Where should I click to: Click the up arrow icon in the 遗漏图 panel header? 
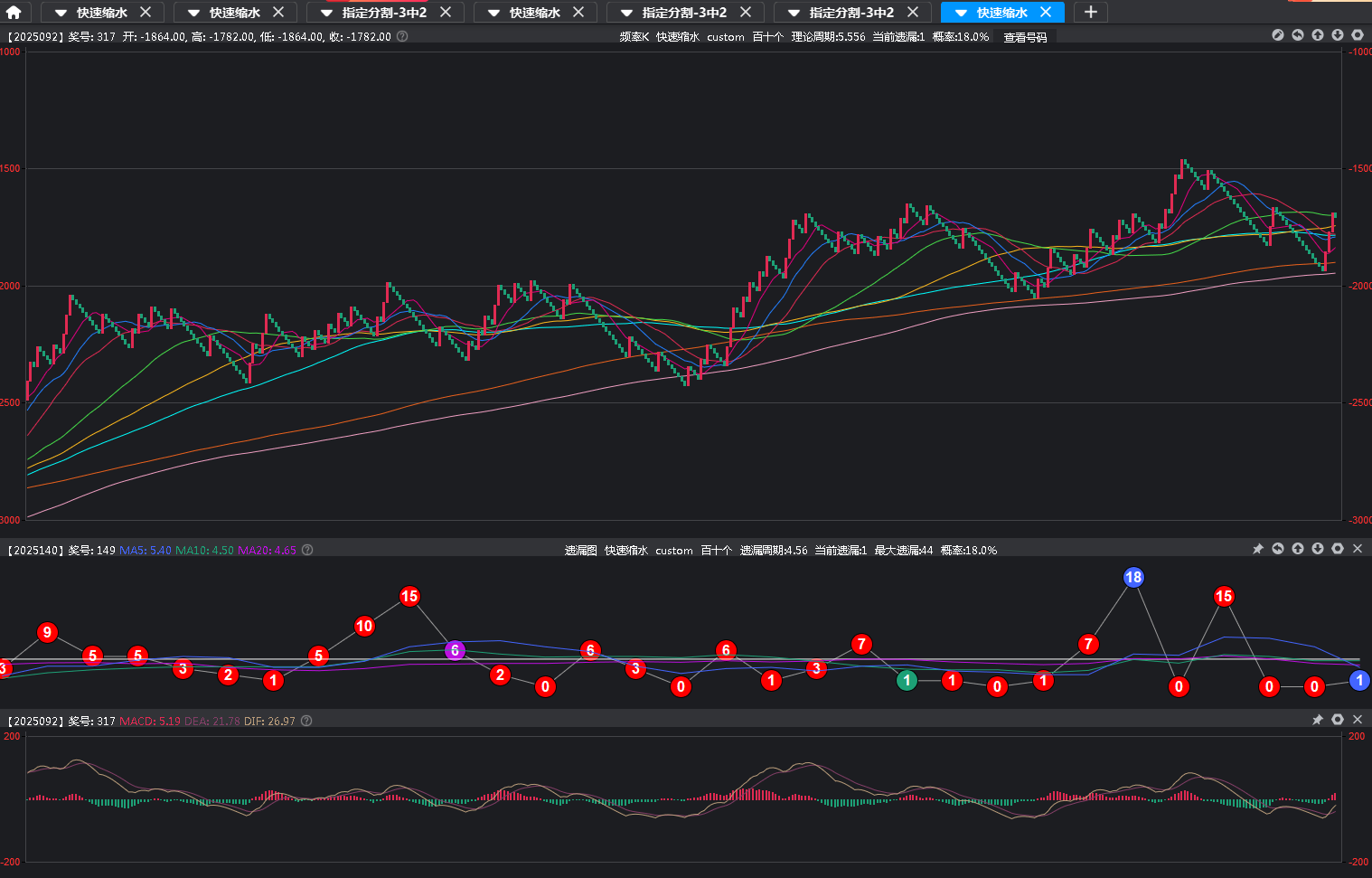tap(1298, 549)
